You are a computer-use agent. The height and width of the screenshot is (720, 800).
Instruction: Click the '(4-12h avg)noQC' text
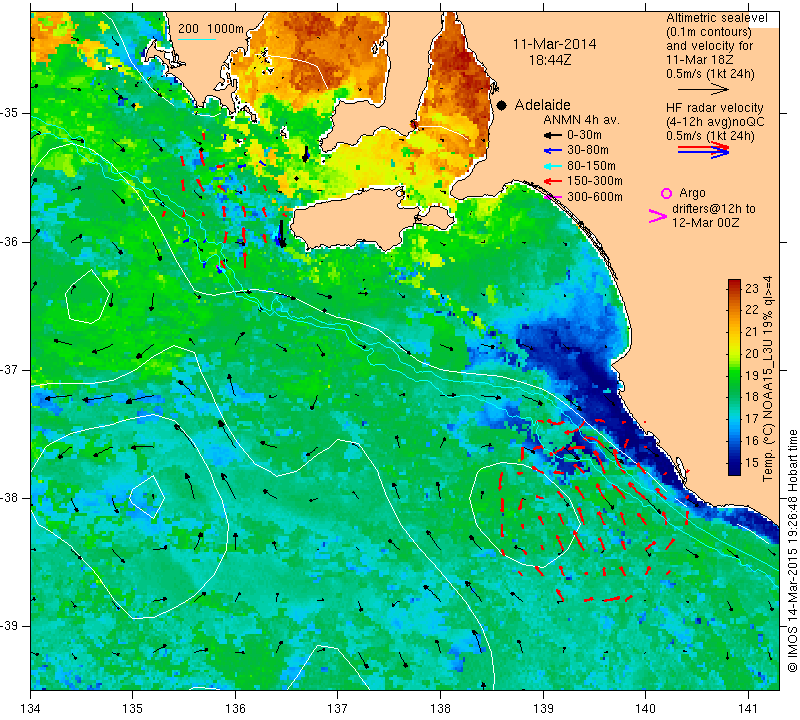point(715,122)
